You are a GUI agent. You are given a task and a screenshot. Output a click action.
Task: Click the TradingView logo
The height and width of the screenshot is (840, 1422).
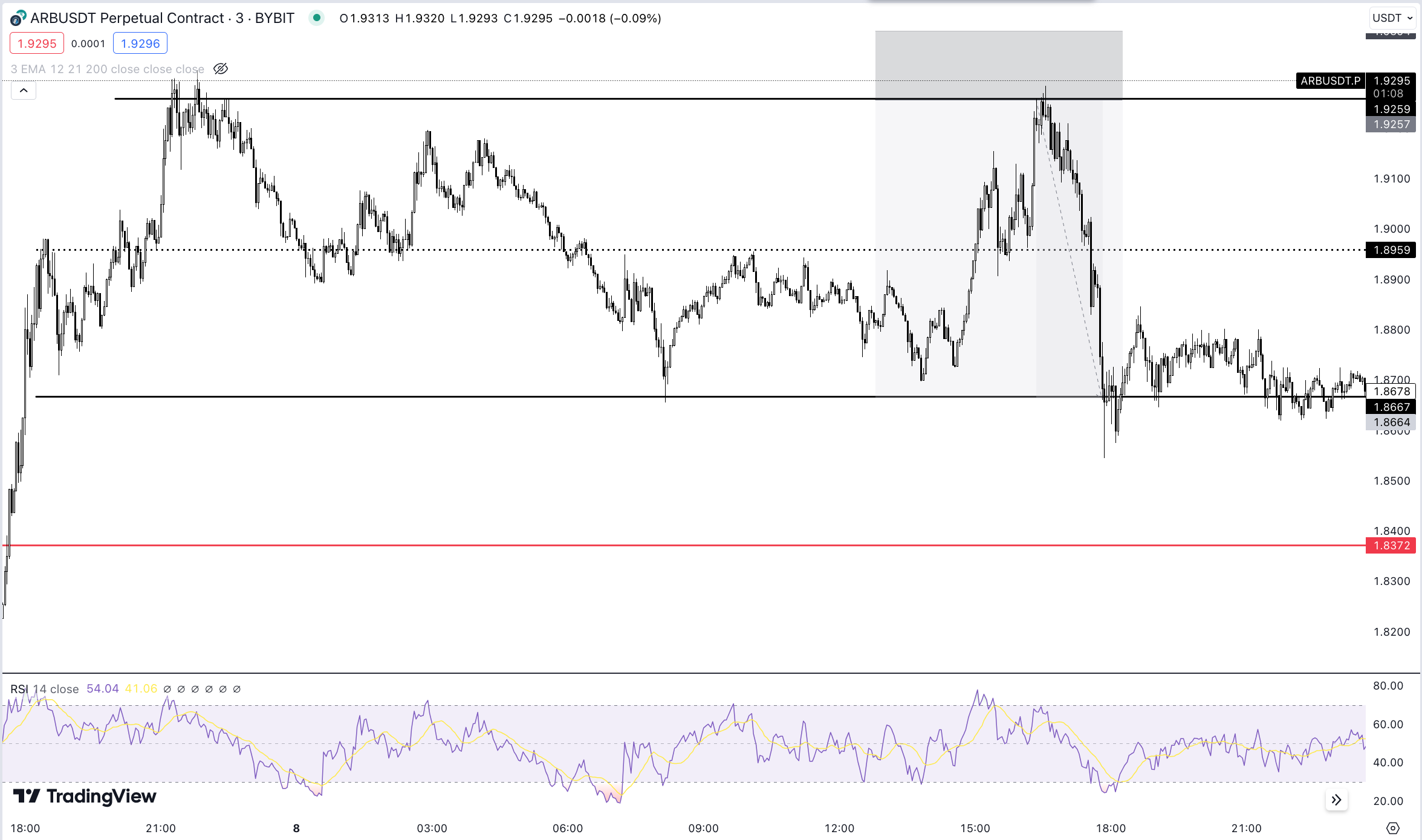click(x=85, y=796)
